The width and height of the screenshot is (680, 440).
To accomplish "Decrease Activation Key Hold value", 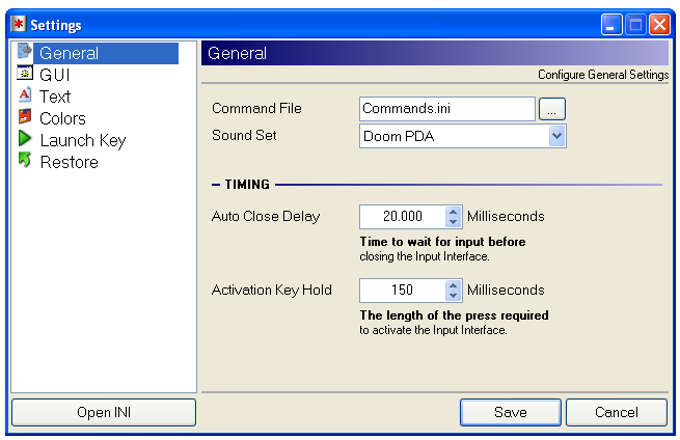I will coord(453,295).
